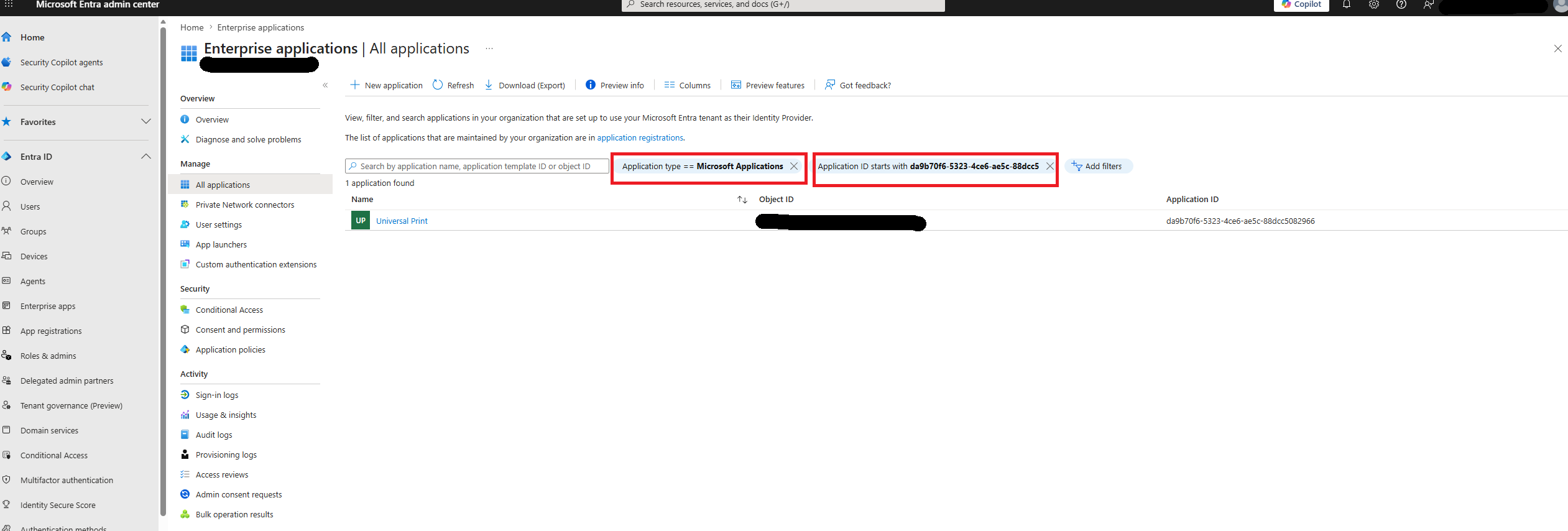Click Enterprise applications breadcrumb
Screen dimensions: 1568x531
pos(261,27)
